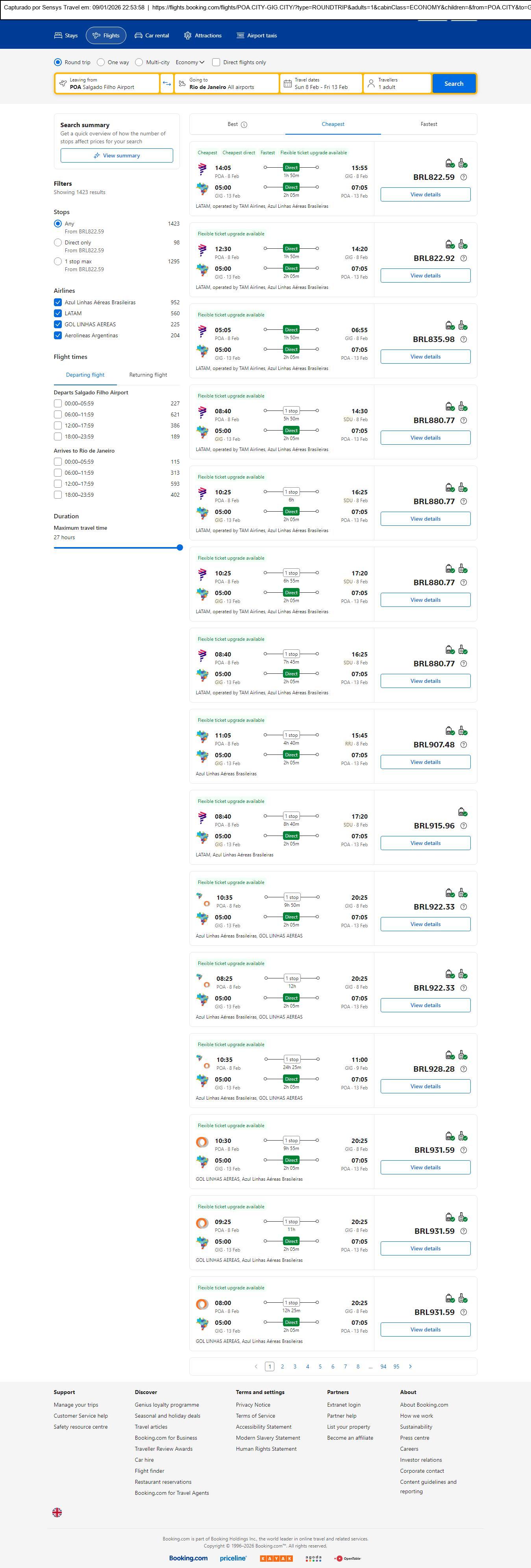Click the swap origin and destination arrows icon
531x1568 pixels.
tap(167, 83)
